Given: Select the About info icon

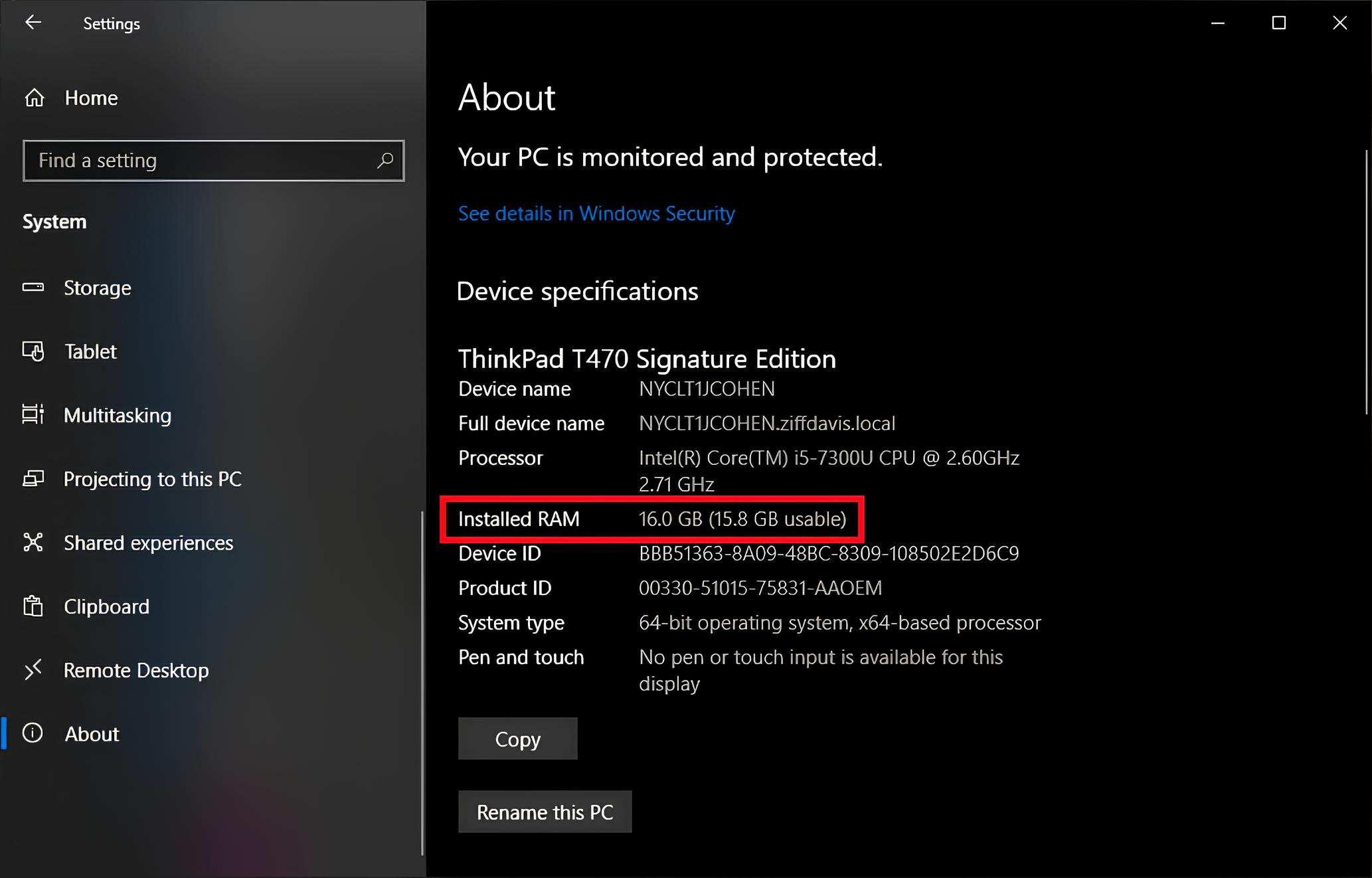Looking at the screenshot, I should pyautogui.click(x=33, y=733).
